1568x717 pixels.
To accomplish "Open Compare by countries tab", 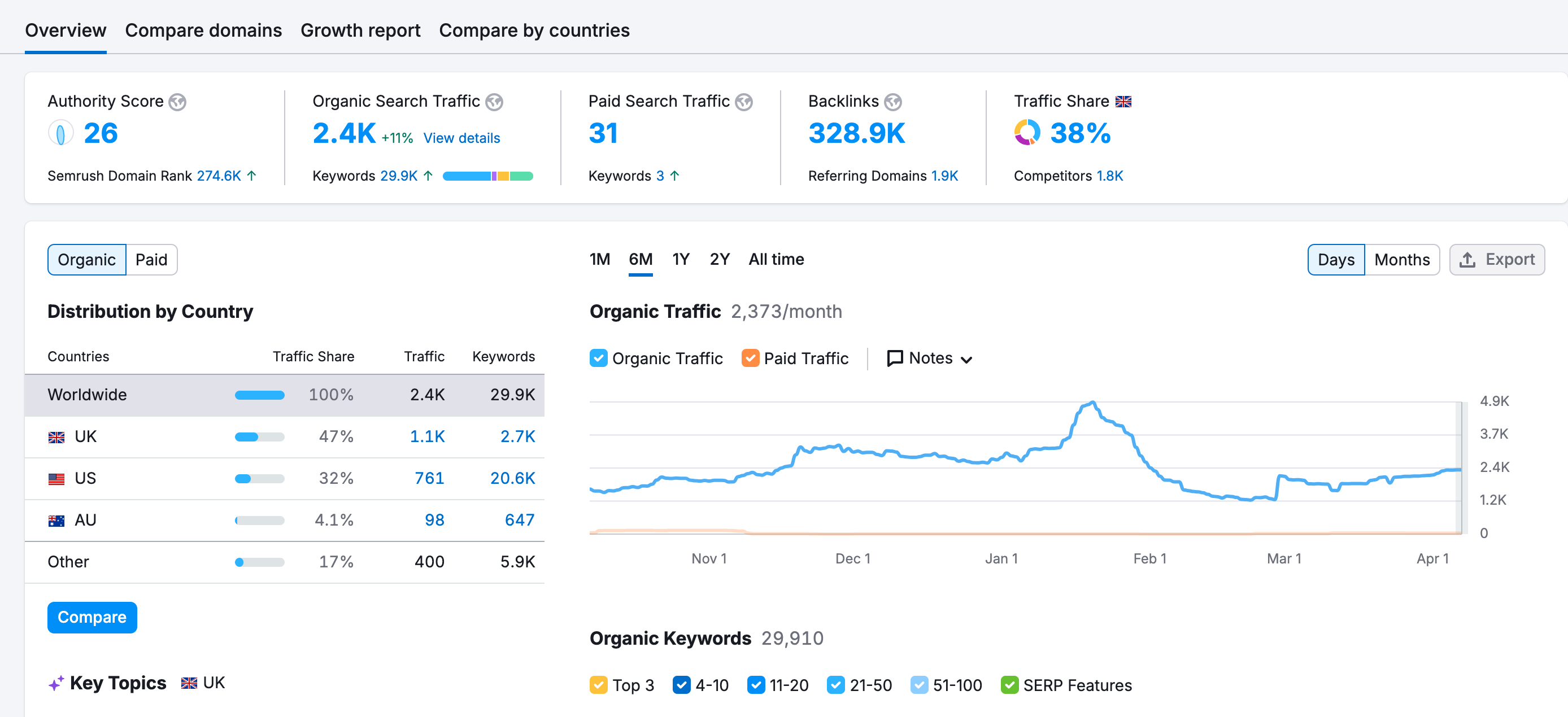I will 534,30.
